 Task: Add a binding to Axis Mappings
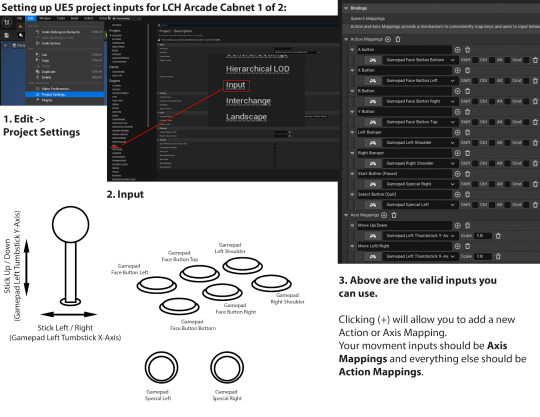(x=384, y=215)
